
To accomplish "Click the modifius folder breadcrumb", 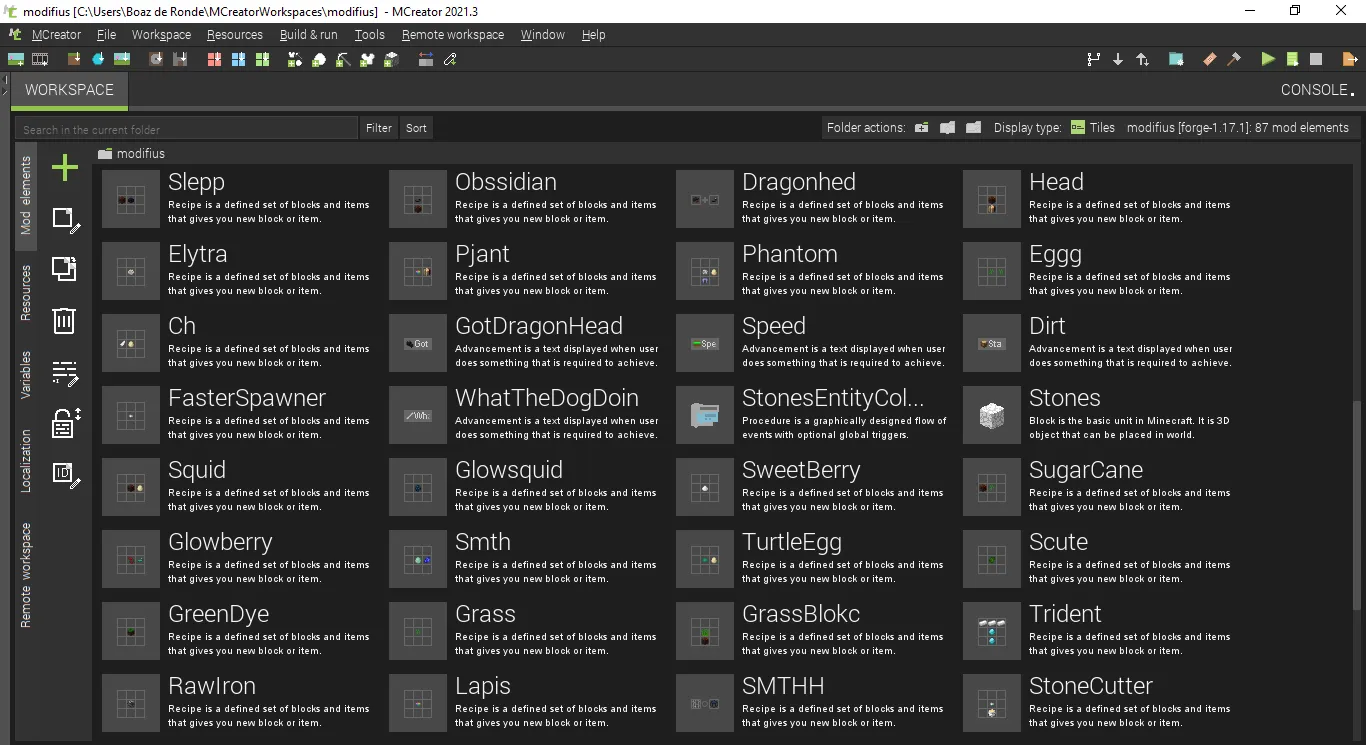I will [132, 154].
